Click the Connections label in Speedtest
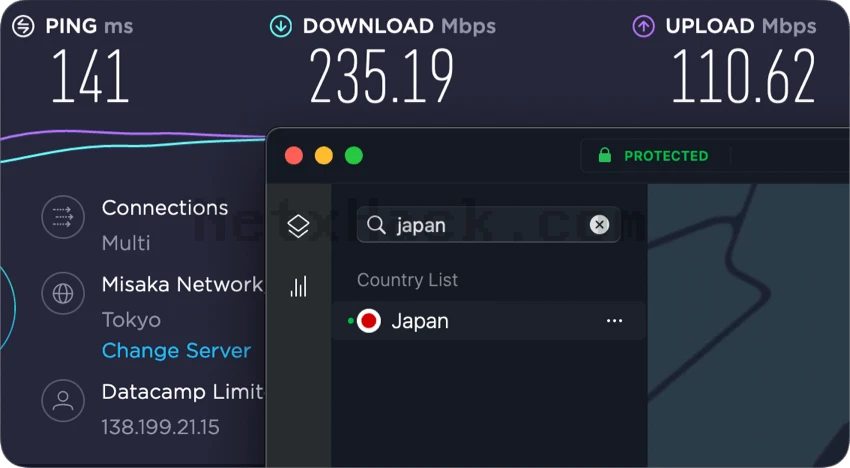Viewport: 850px width, 468px height. 165,208
